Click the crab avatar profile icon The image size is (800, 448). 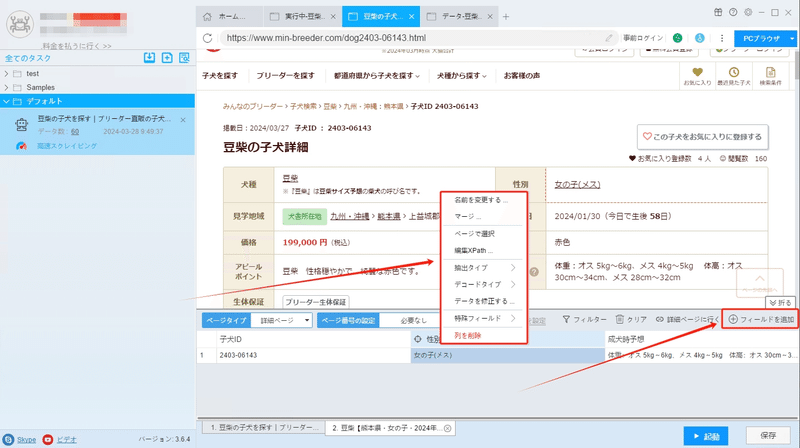pos(20,23)
